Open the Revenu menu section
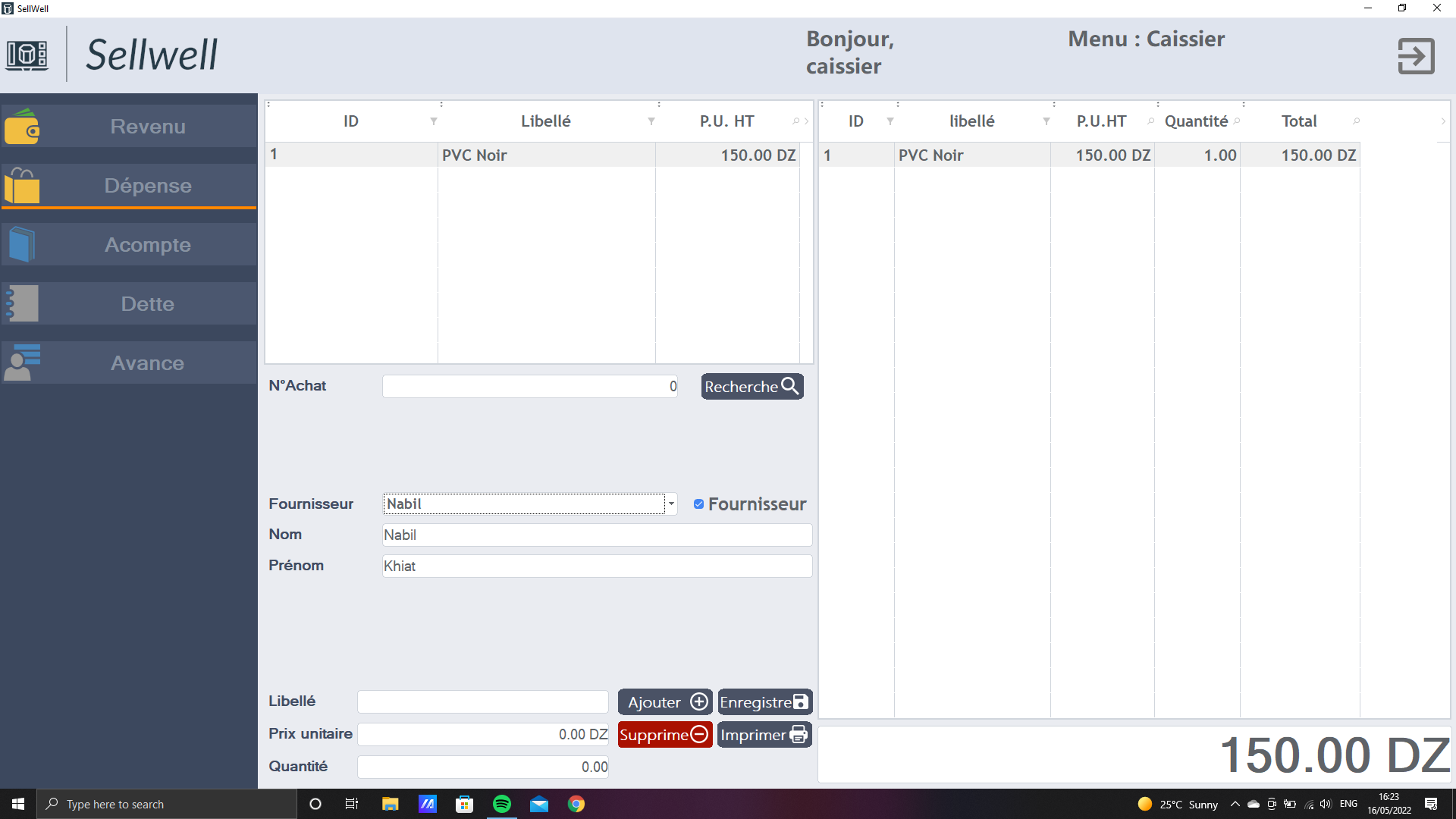1456x819 pixels. (x=129, y=126)
